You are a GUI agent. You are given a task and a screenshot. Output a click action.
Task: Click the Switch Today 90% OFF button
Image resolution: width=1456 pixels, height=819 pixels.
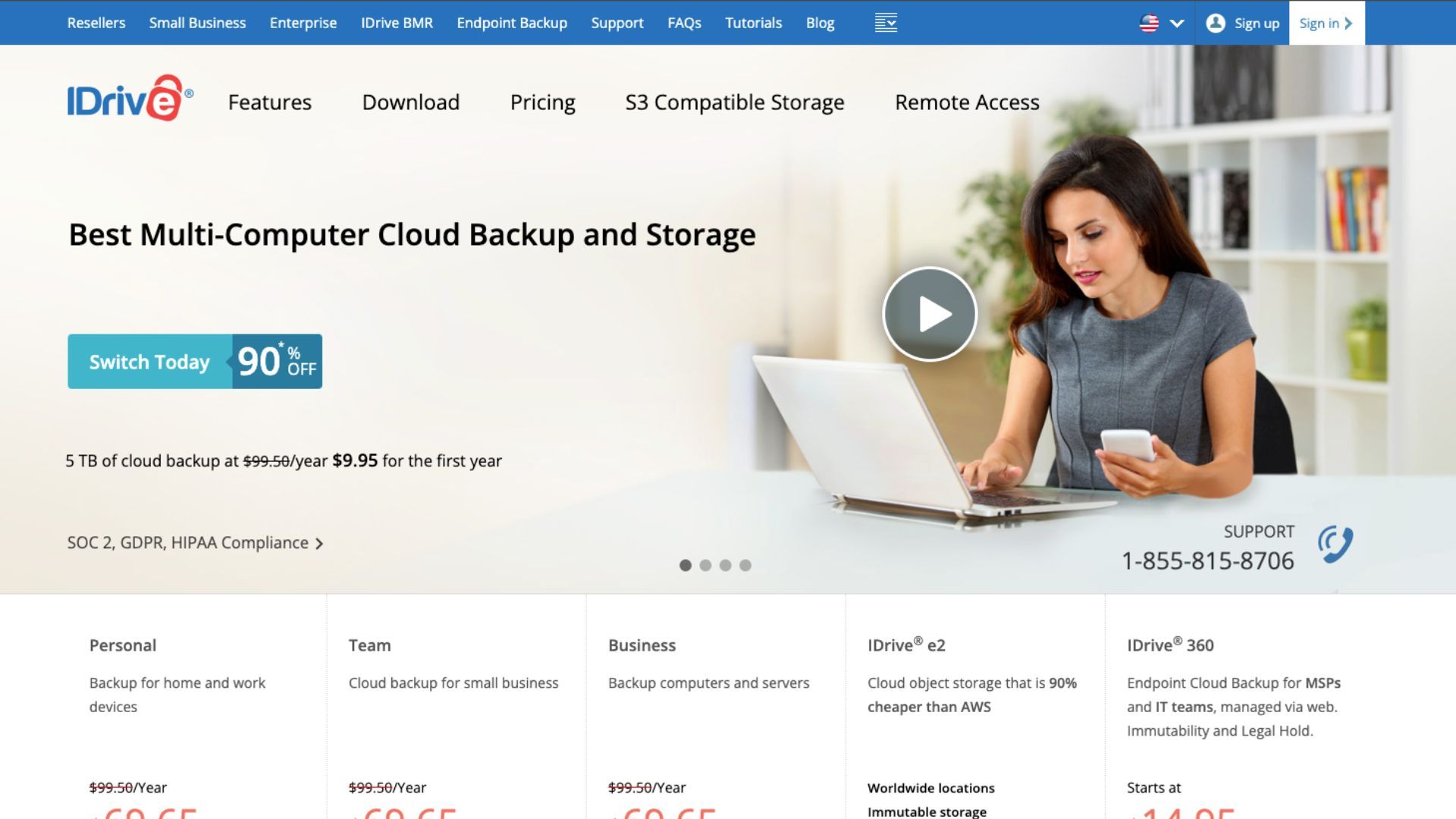coord(195,362)
